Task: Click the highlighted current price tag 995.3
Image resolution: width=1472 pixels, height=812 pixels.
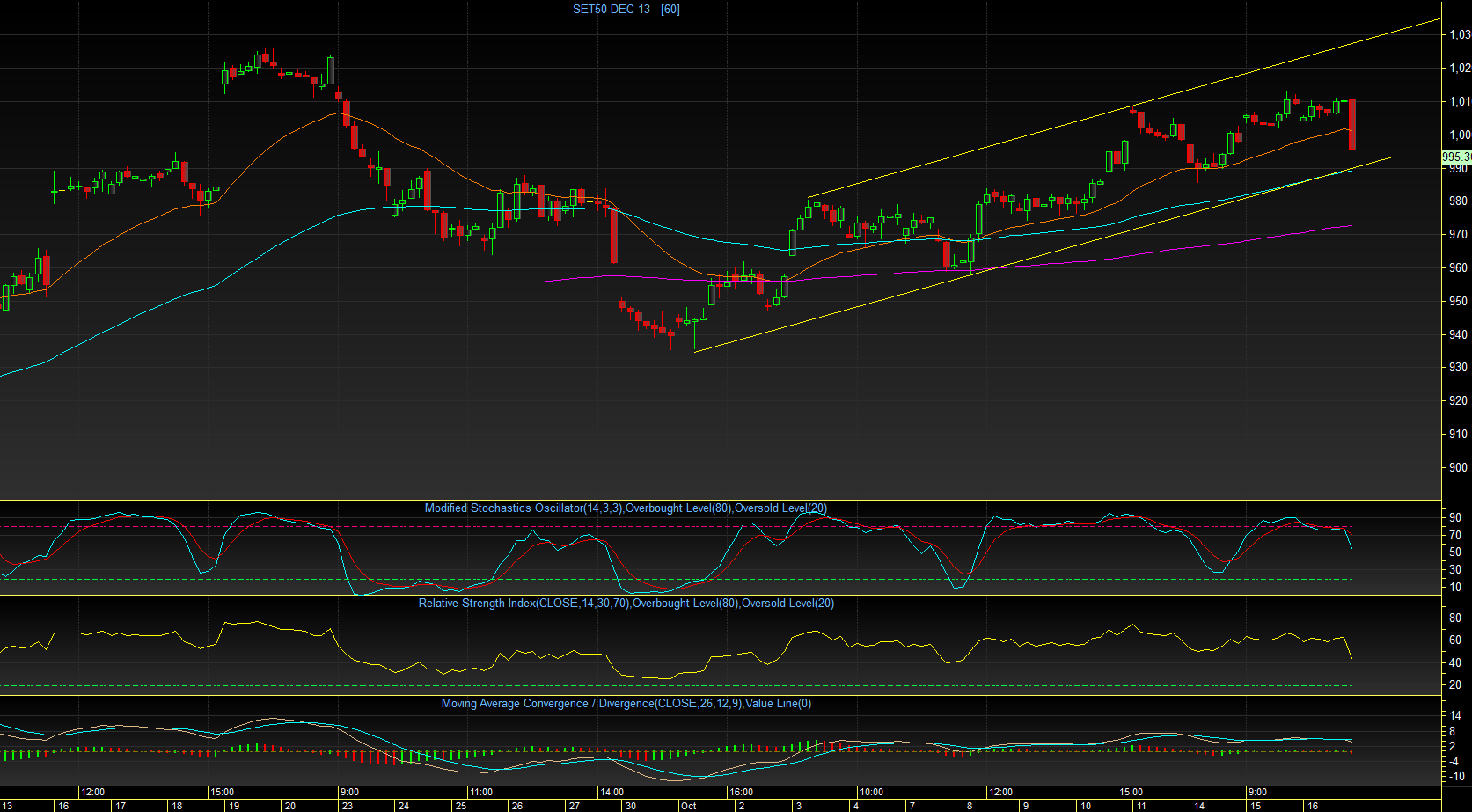Action: coord(1456,157)
